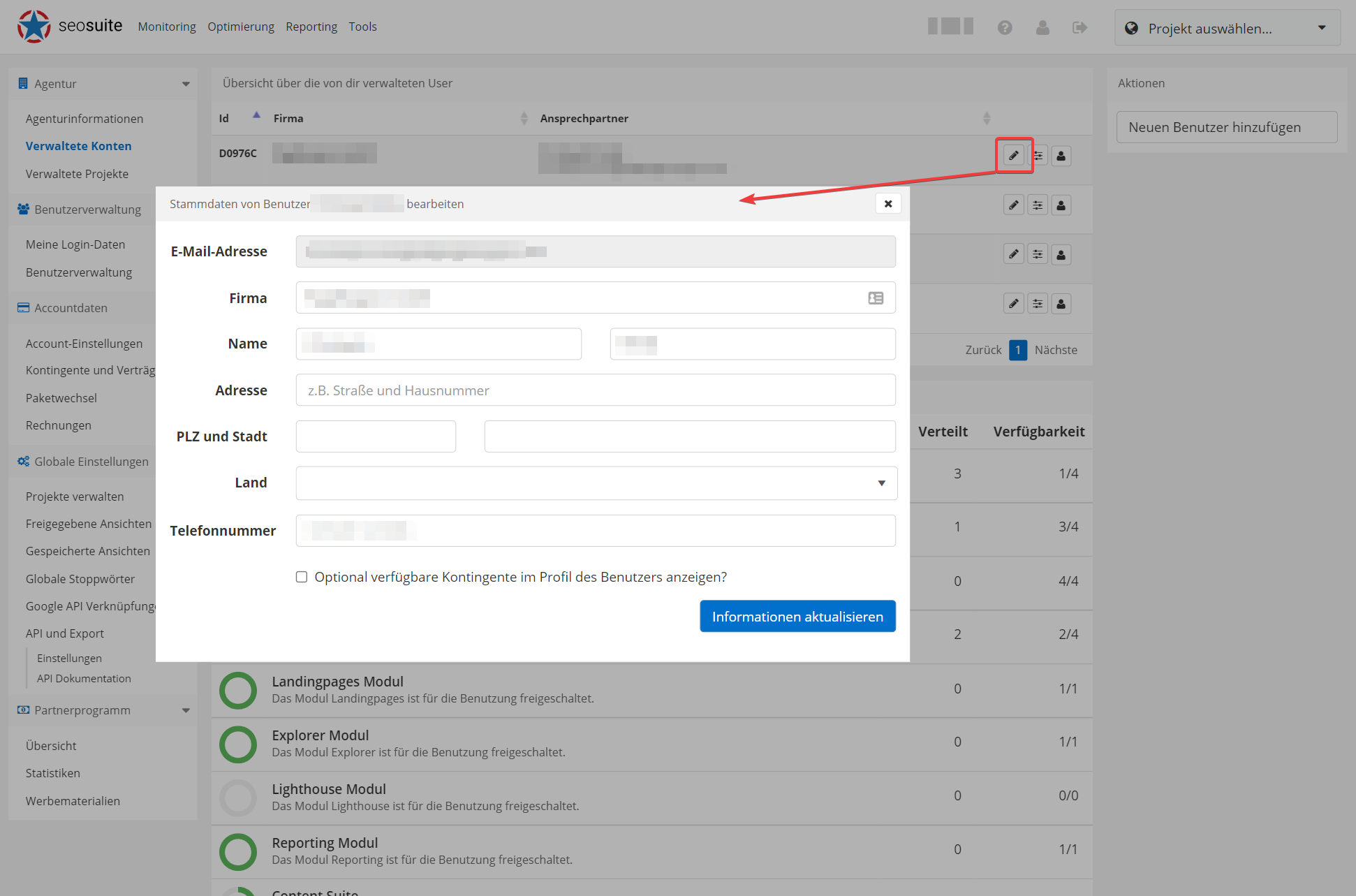
Task: Click the user profile icon for D0976C
Action: pyautogui.click(x=1061, y=155)
